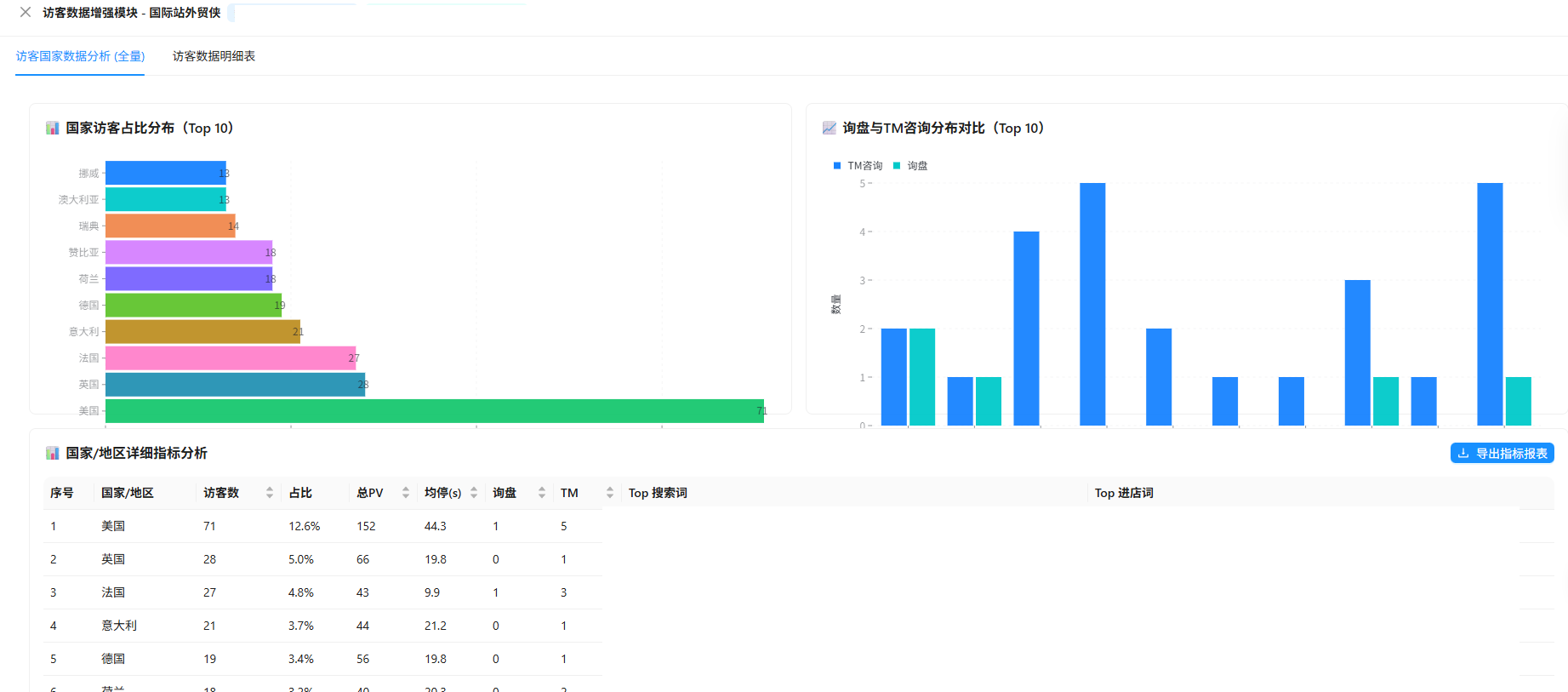Export report with 导出指标报表 button
1568x692 pixels.
[1502, 454]
